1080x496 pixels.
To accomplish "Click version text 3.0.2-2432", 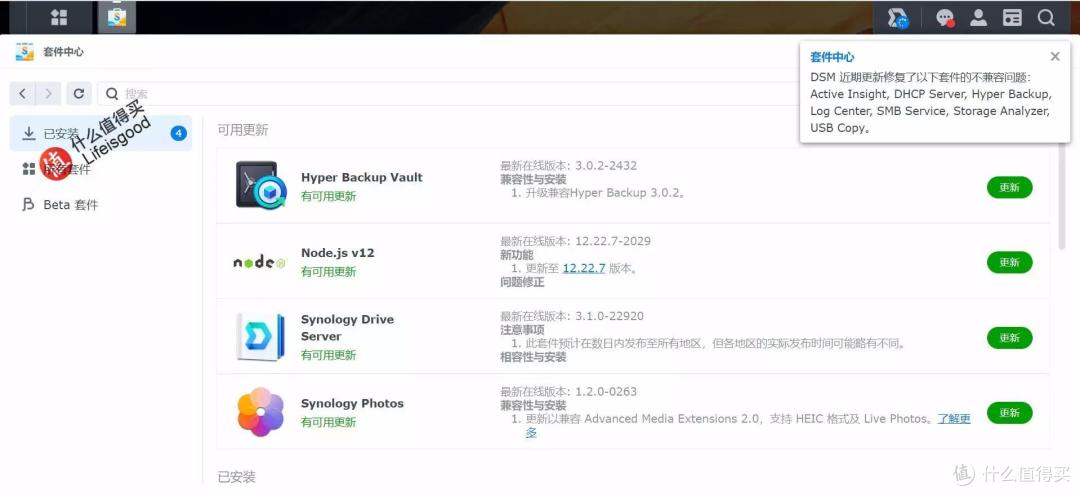I will 606,166.
